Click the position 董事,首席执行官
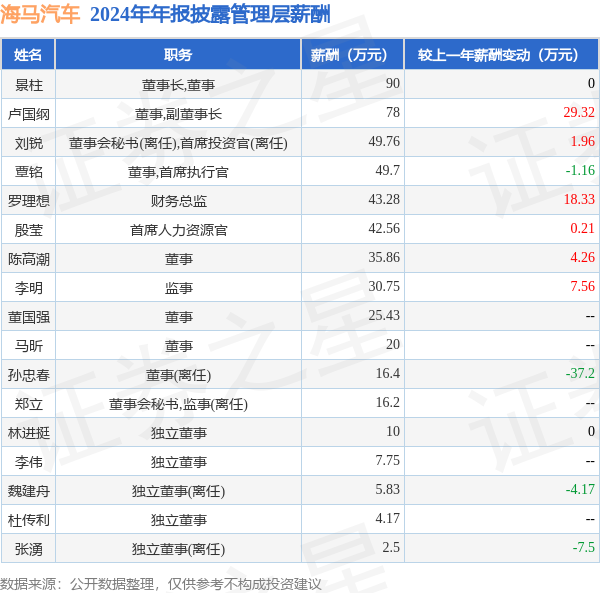600x593 pixels. coord(178,172)
